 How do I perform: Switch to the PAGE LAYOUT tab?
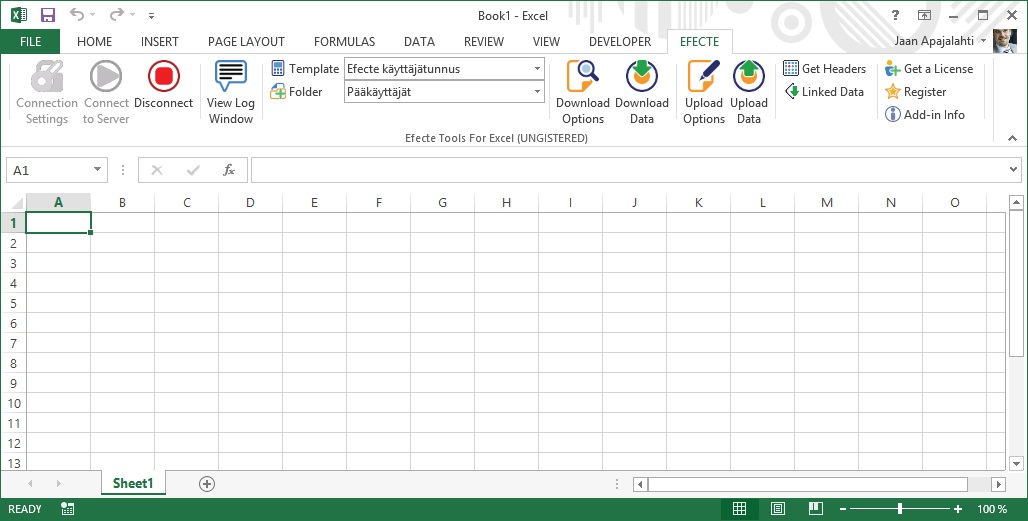tap(246, 41)
